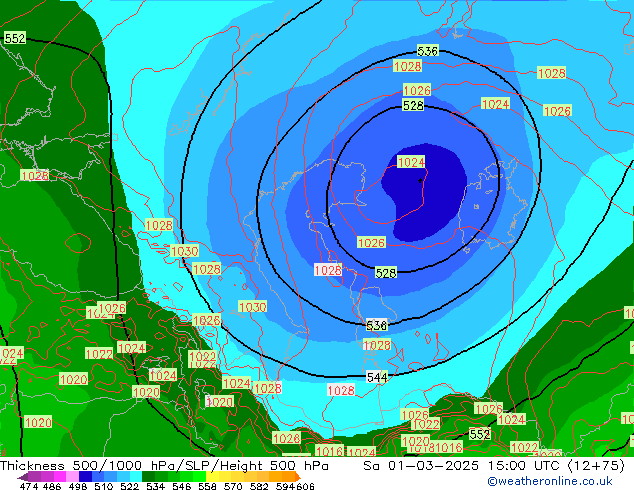This screenshot has height=490, width=634.
Task: Click the legend value 486
Action: tap(52, 486)
